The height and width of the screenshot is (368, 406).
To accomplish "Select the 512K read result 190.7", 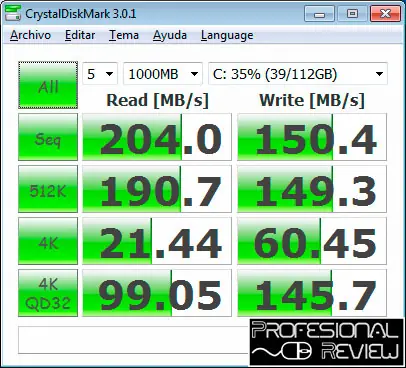I will [157, 189].
